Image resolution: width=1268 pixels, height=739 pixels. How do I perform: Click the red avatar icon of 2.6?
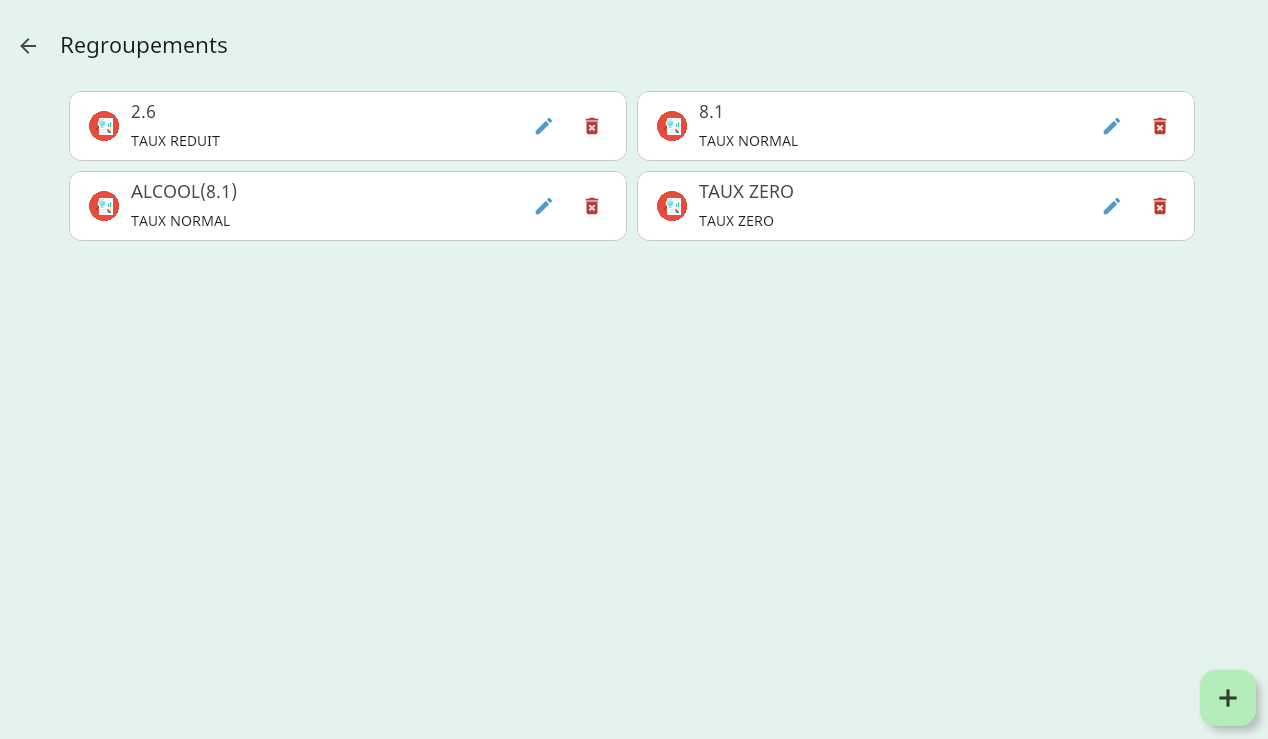coord(104,126)
